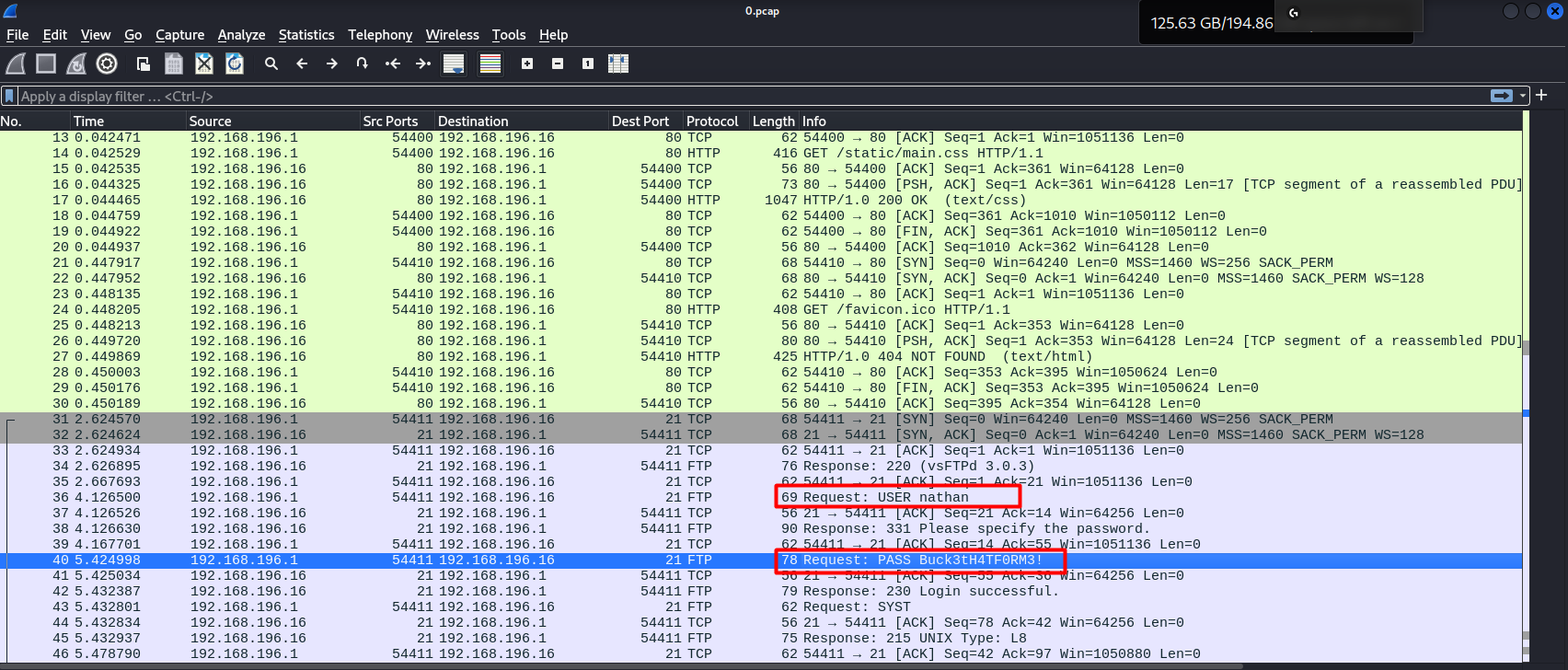
Task: Open the Statistics menu
Action: point(306,35)
